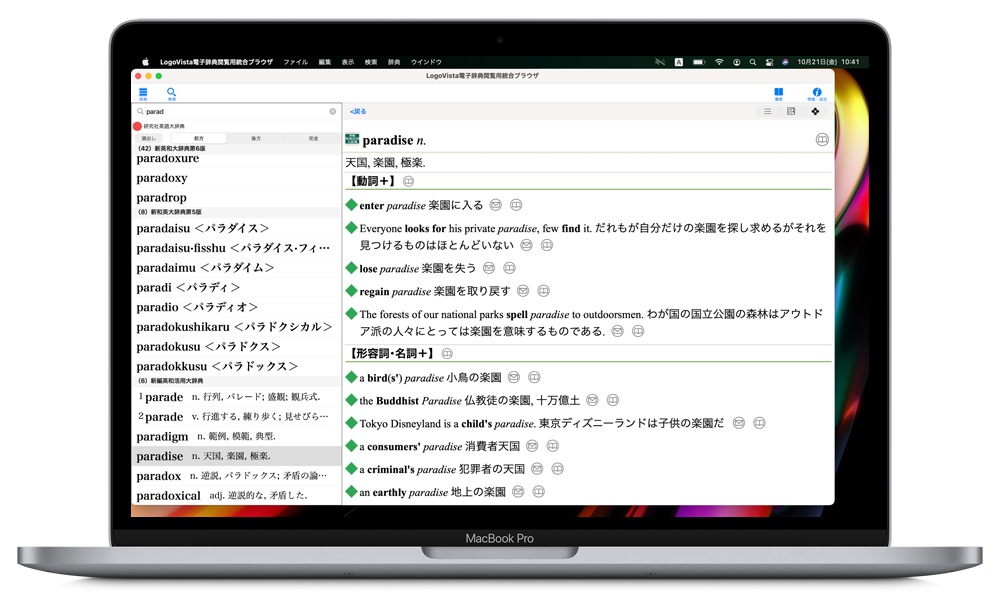Click the Wi-Fi status icon
The image size is (1000, 600).
pyautogui.click(x=719, y=62)
